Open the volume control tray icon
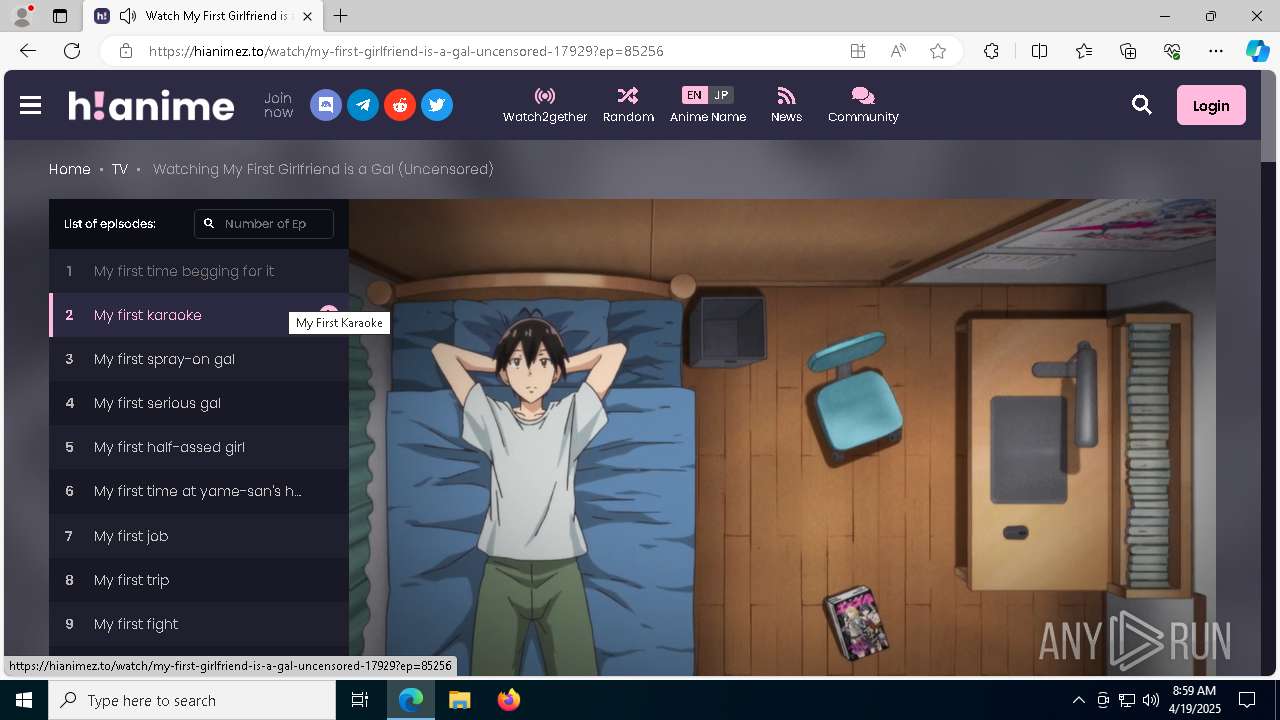This screenshot has width=1280, height=720. pos(1151,700)
